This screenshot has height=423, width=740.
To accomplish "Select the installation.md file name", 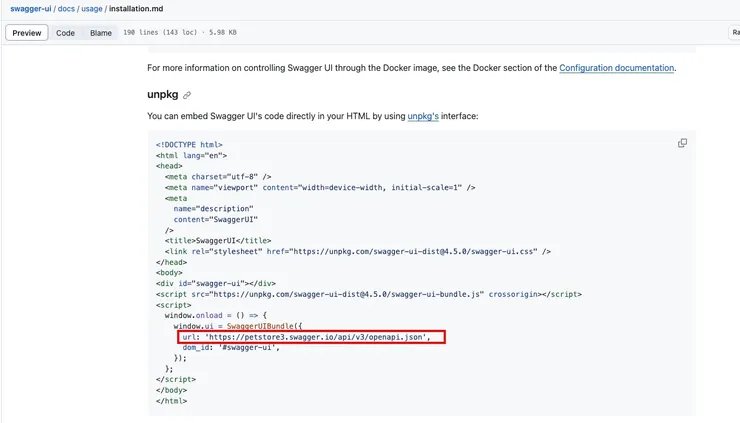I will pyautogui.click(x=136, y=8).
